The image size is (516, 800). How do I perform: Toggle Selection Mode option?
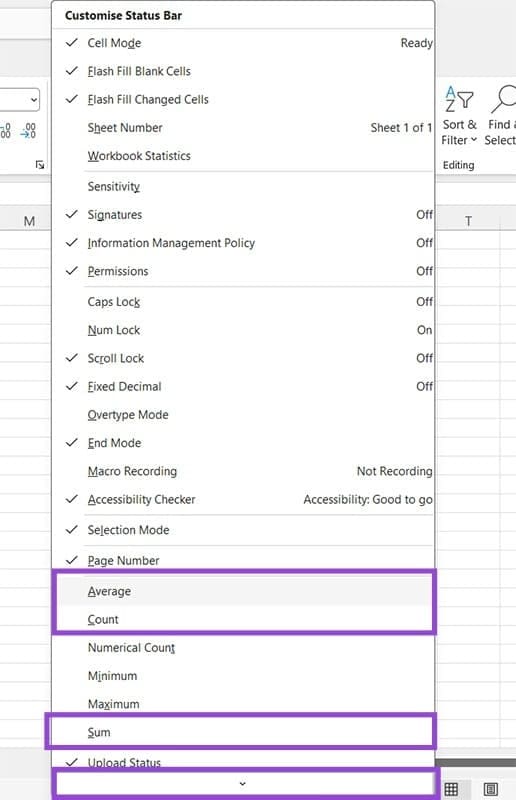click(243, 530)
